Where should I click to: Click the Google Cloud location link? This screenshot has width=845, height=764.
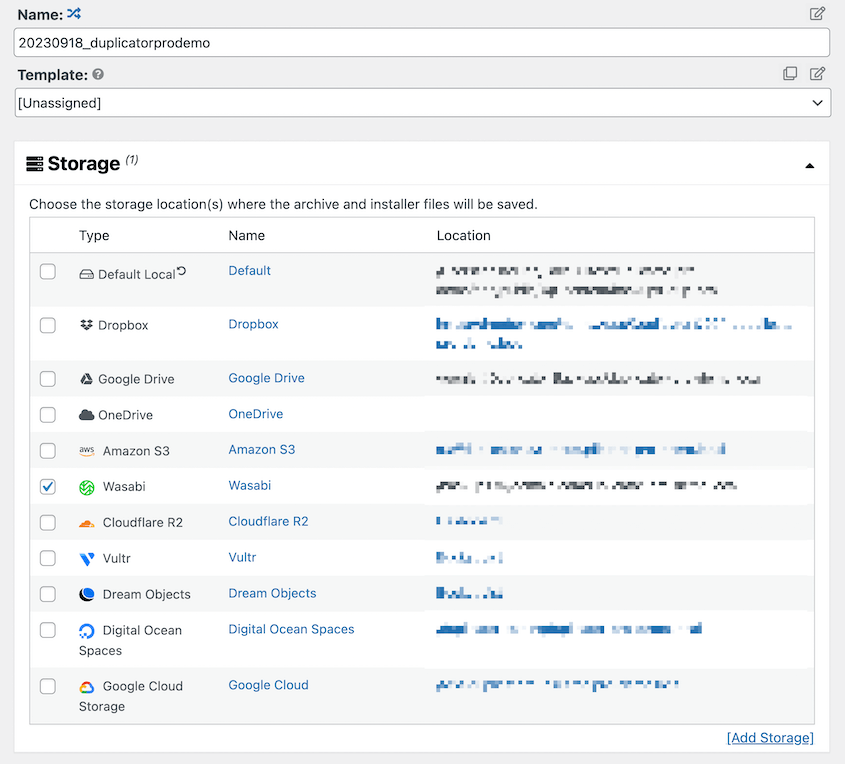557,685
